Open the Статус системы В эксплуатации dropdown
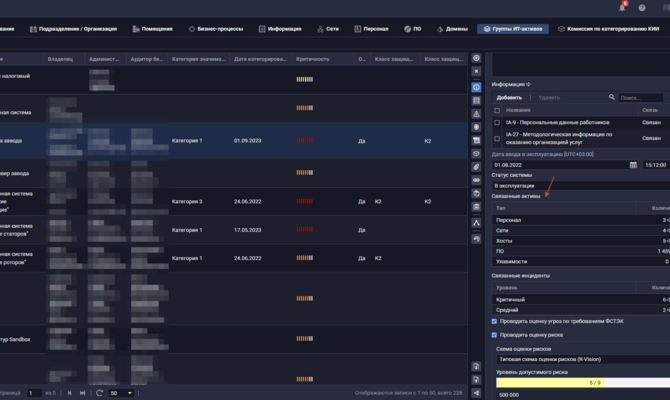The image size is (670, 400). click(581, 185)
